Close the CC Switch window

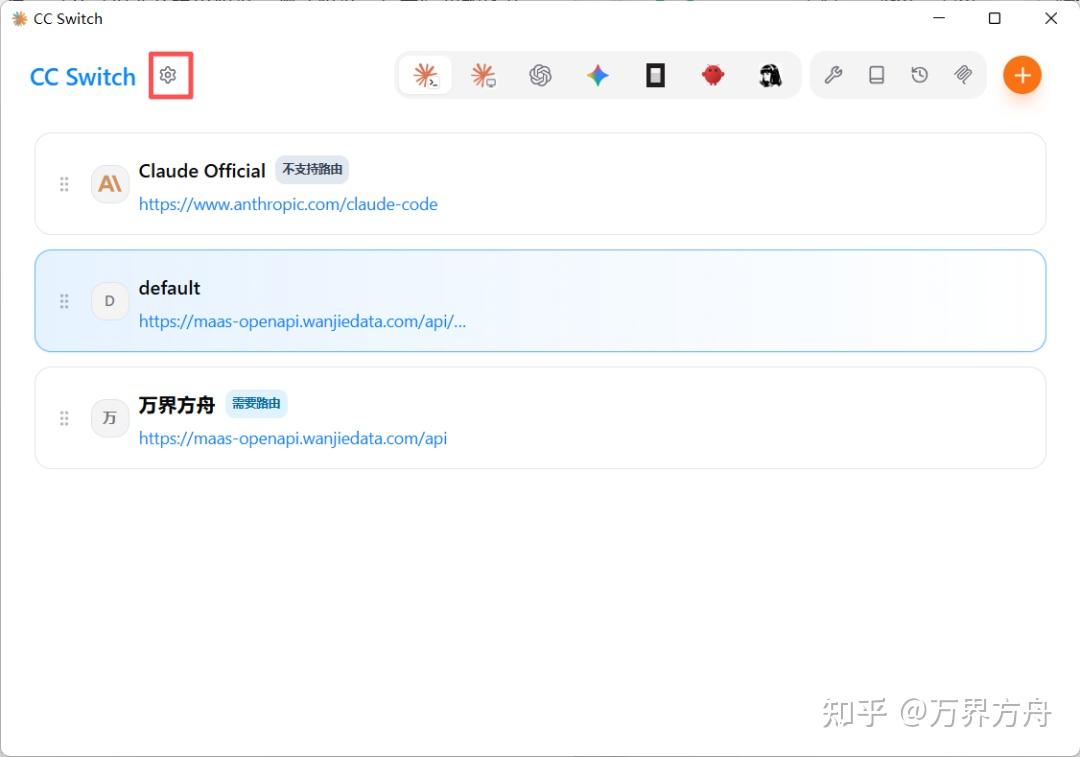[x=1051, y=19]
